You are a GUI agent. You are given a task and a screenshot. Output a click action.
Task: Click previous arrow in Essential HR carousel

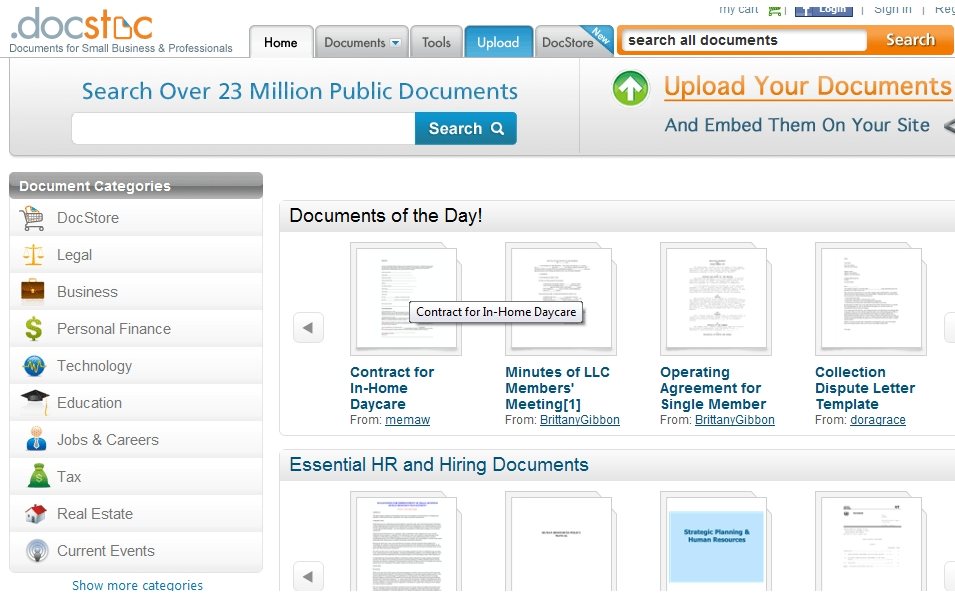[308, 576]
